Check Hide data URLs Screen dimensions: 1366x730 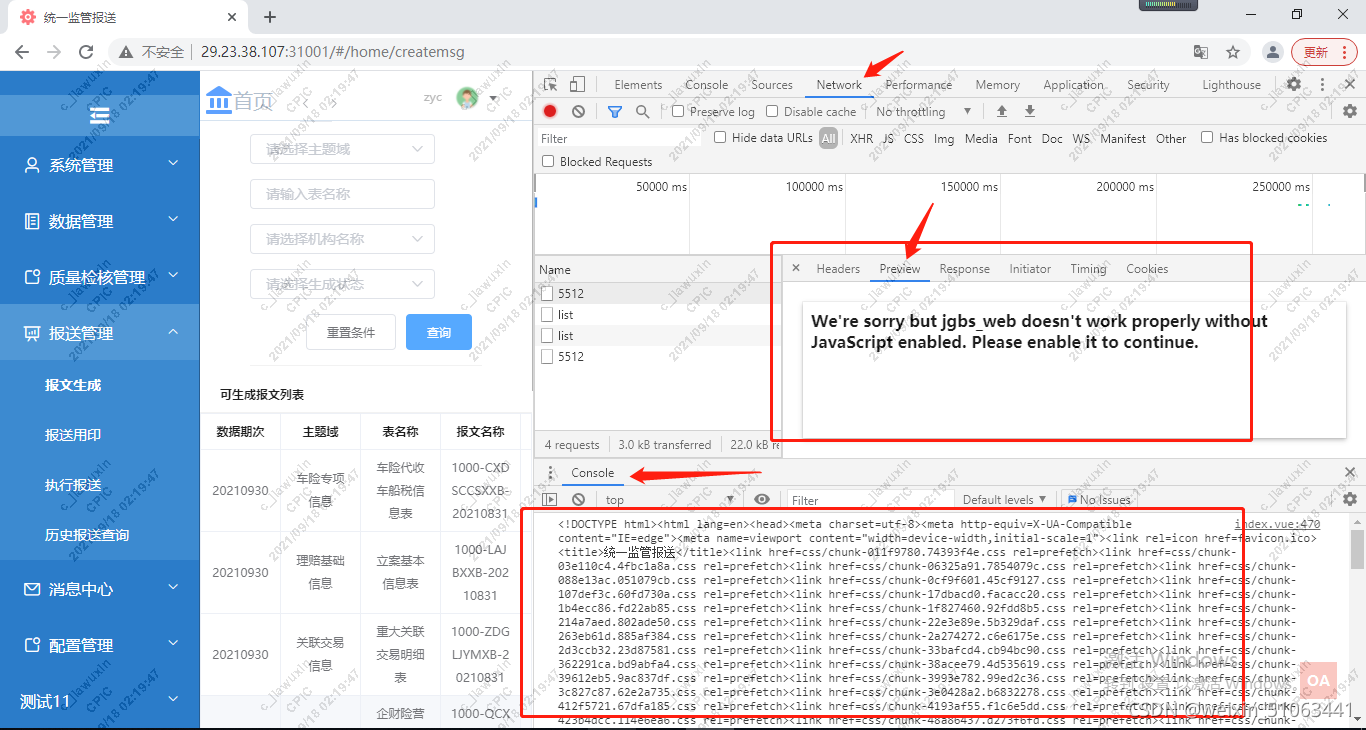click(x=720, y=137)
